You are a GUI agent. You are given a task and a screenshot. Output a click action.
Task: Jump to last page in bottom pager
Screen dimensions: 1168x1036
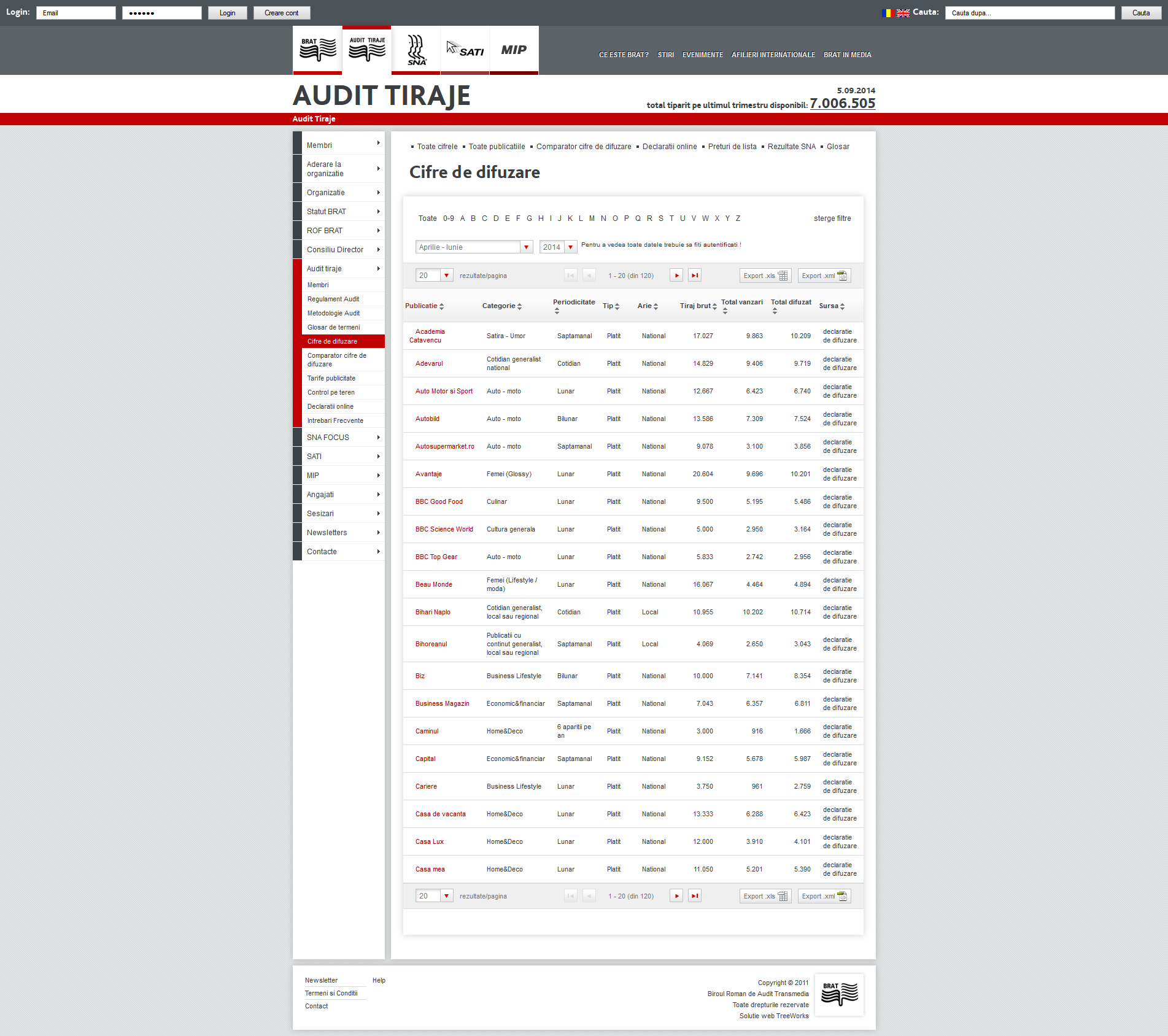click(695, 896)
